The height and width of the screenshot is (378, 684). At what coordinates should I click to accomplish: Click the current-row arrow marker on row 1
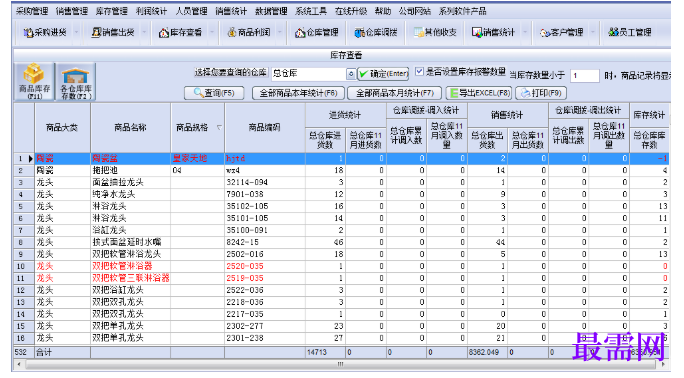click(30, 159)
